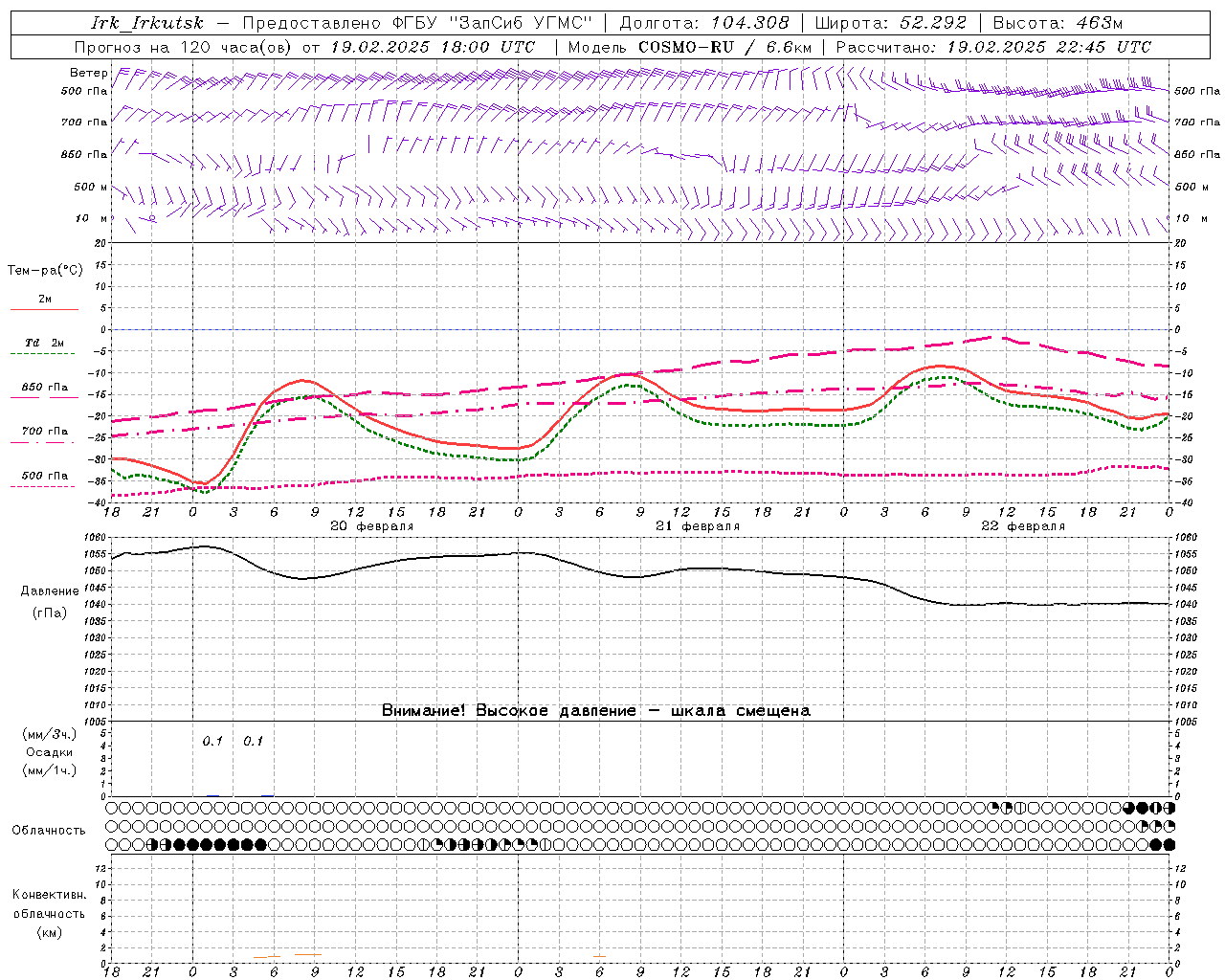Click the 'Предоставлено ФГБУ ЗапСиб УГМС' provider text
Viewport: 1225px width, 980px height.
click(417, 23)
